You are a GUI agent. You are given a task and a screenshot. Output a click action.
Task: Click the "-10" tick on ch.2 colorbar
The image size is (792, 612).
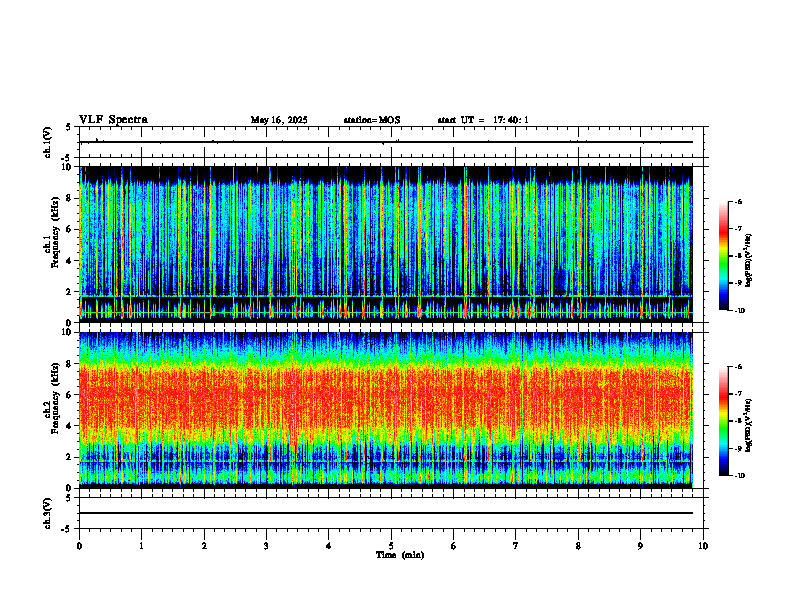click(740, 476)
